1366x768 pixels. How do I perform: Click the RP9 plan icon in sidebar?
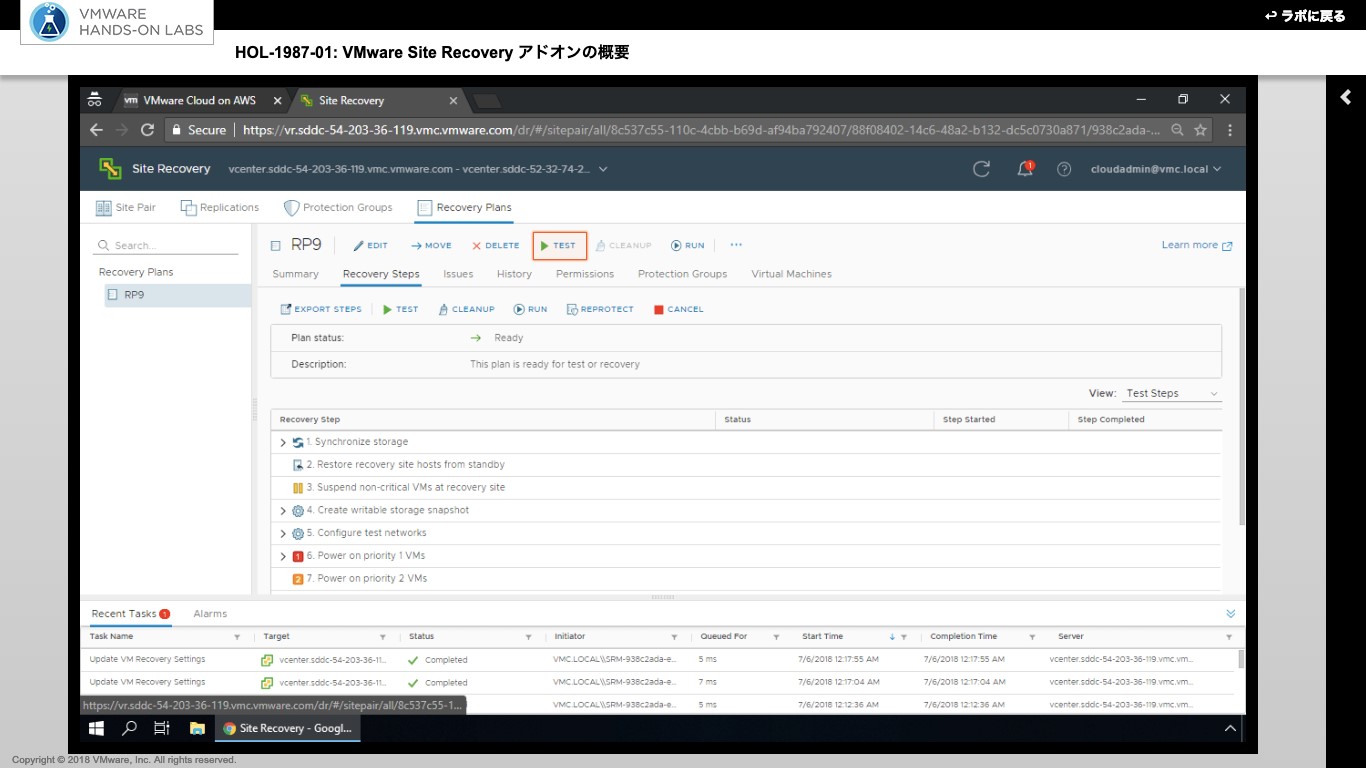(113, 295)
